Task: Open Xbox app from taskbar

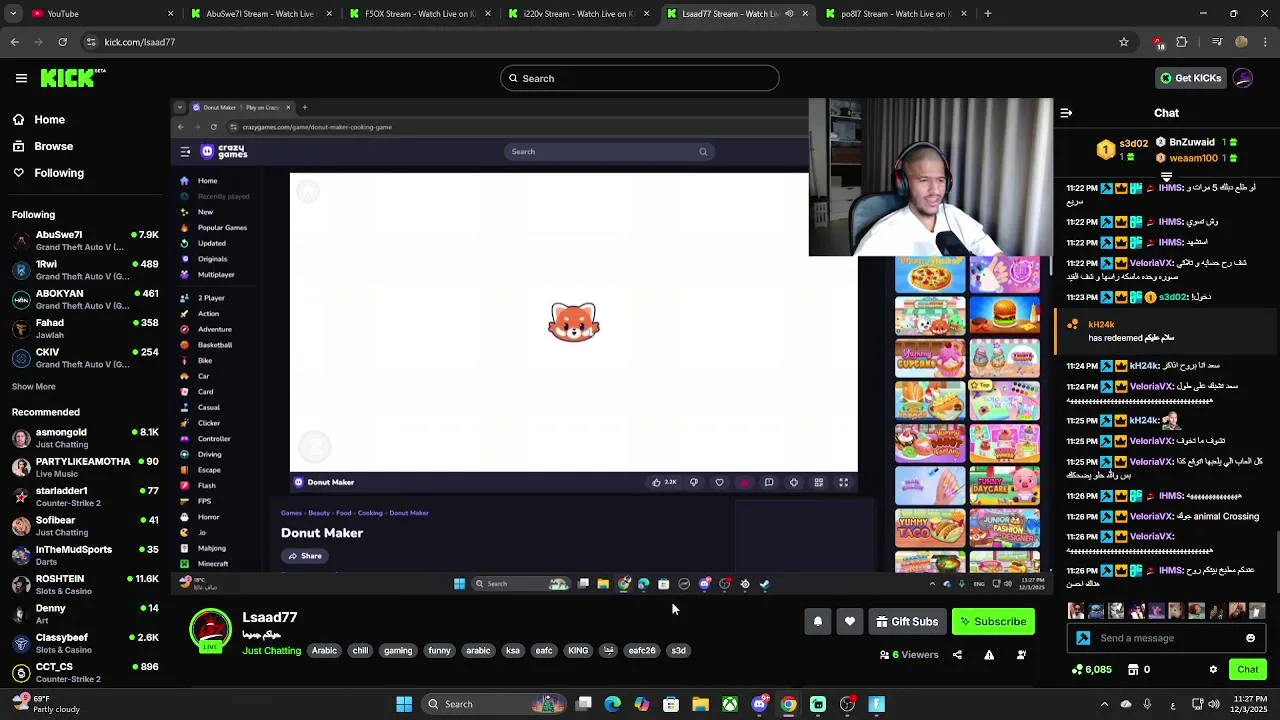Action: click(730, 704)
